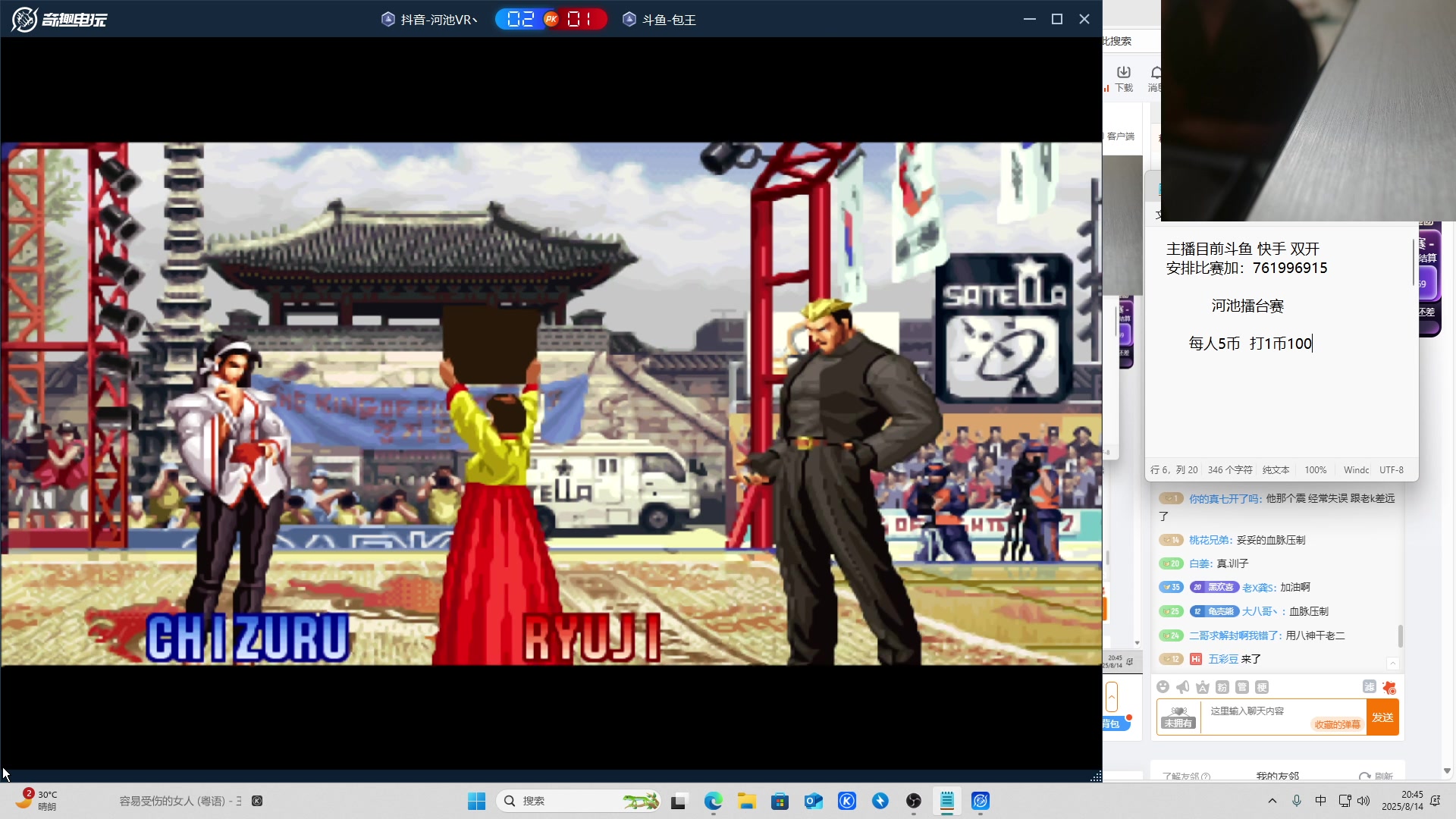Click the taskbar search box
The width and height of the screenshot is (1456, 819).
pos(579,801)
